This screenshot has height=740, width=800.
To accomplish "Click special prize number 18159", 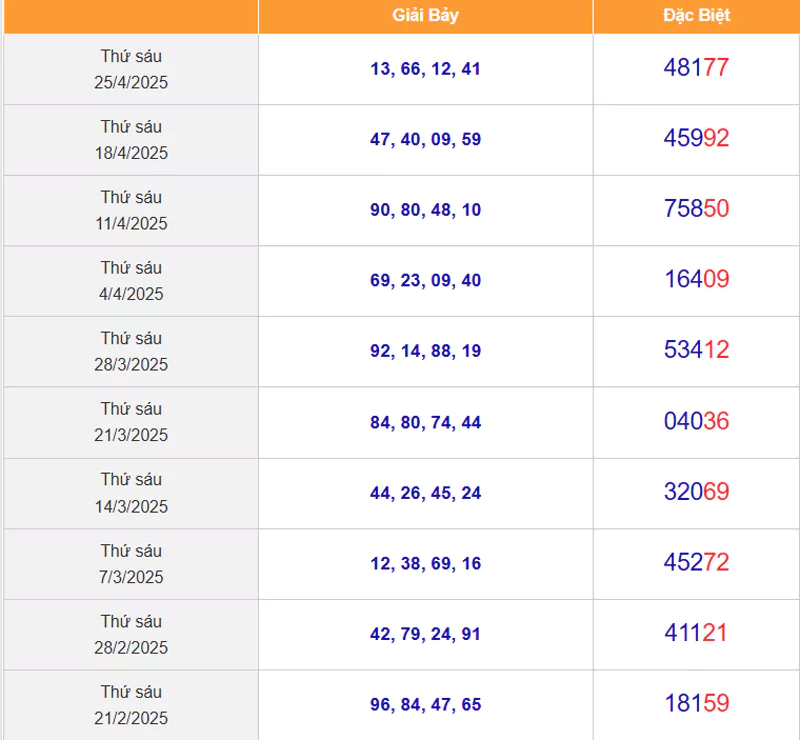I will 696,703.
